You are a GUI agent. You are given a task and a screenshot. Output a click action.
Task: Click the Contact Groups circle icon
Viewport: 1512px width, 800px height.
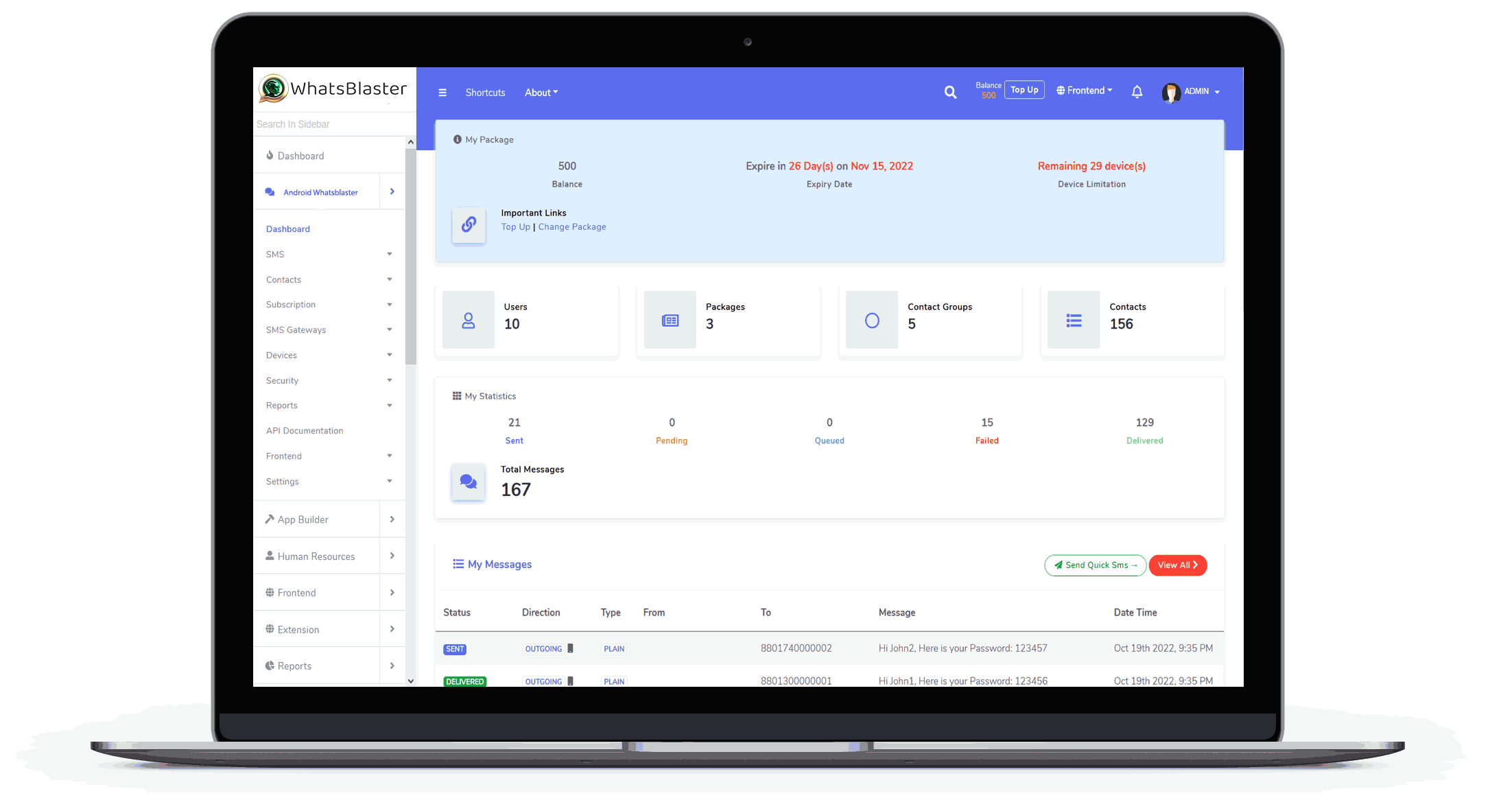coord(872,320)
